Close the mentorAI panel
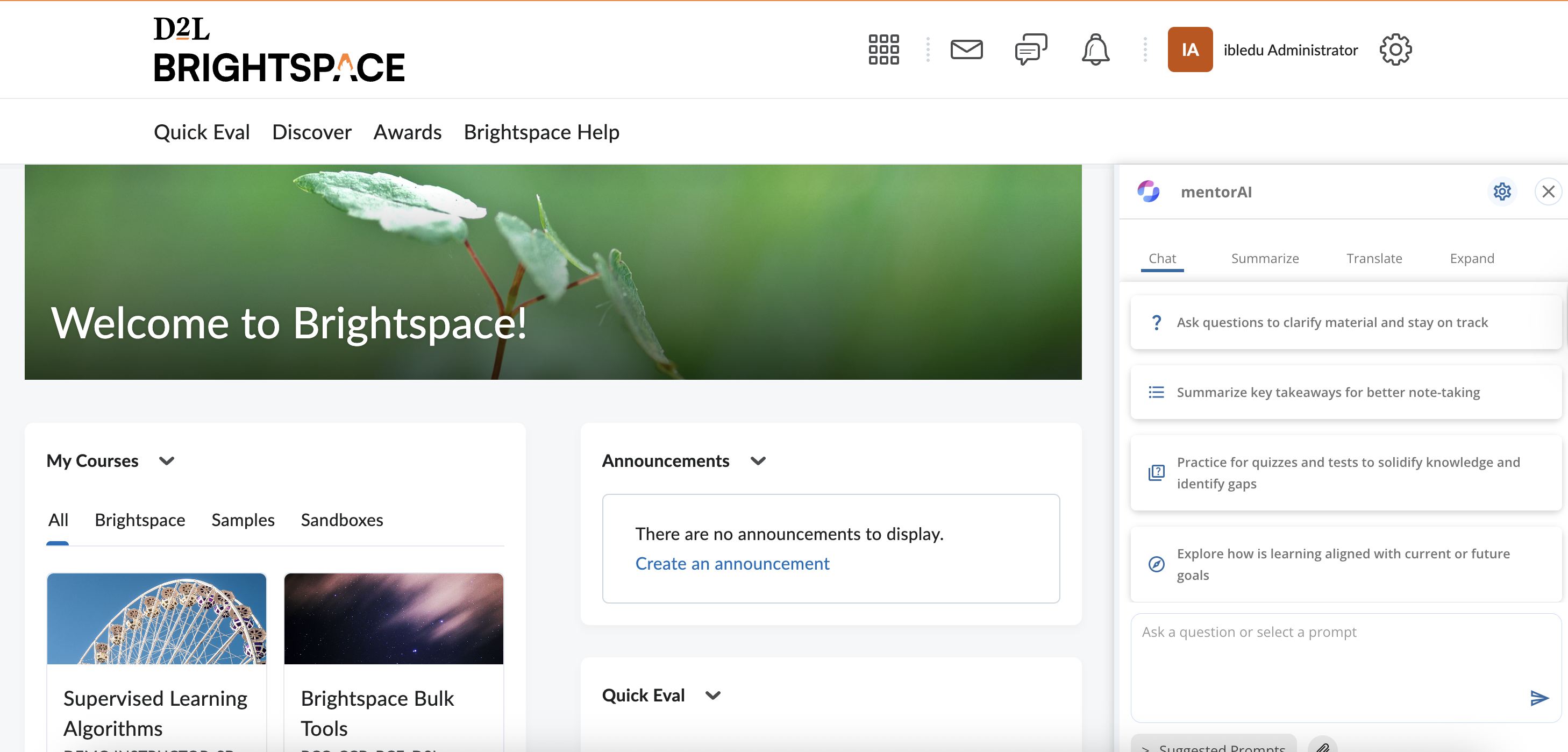Viewport: 1568px width, 752px height. pyautogui.click(x=1548, y=192)
